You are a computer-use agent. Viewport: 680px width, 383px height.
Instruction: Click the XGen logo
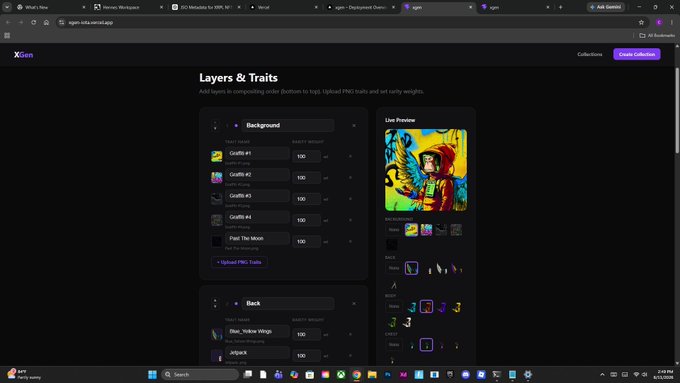click(23, 55)
